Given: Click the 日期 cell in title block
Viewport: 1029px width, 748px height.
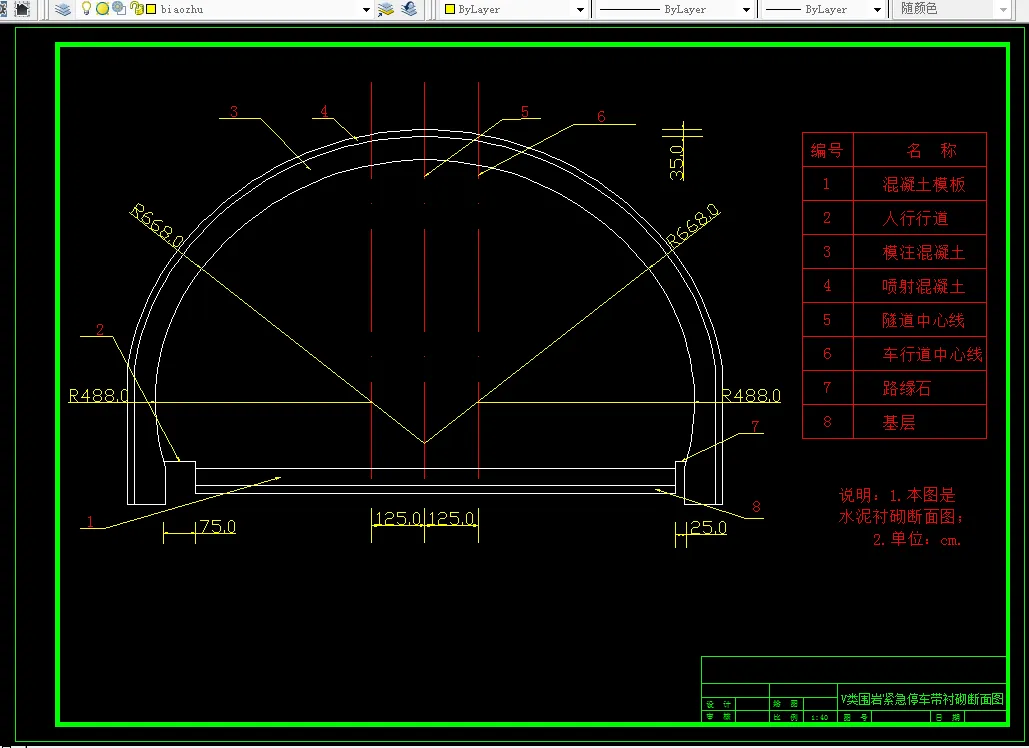Looking at the screenshot, I should [x=948, y=718].
